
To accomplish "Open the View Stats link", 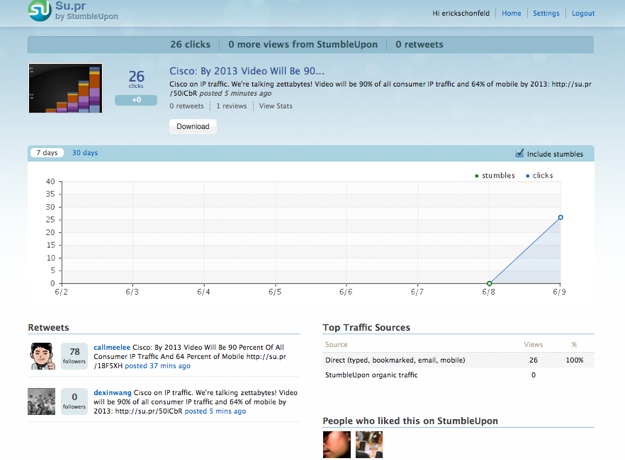I will (275, 106).
